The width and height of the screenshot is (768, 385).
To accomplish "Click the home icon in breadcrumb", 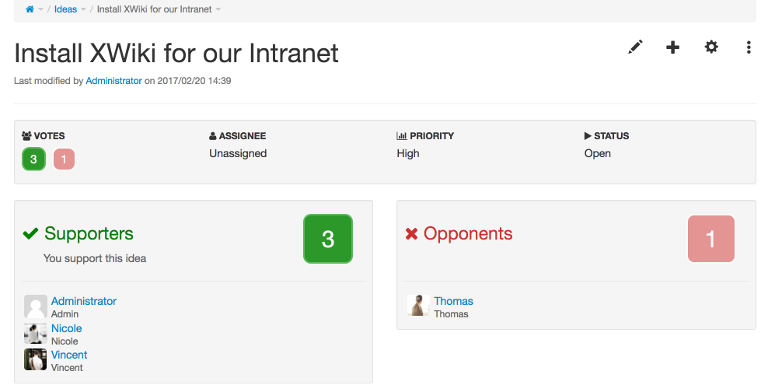I will (x=30, y=9).
